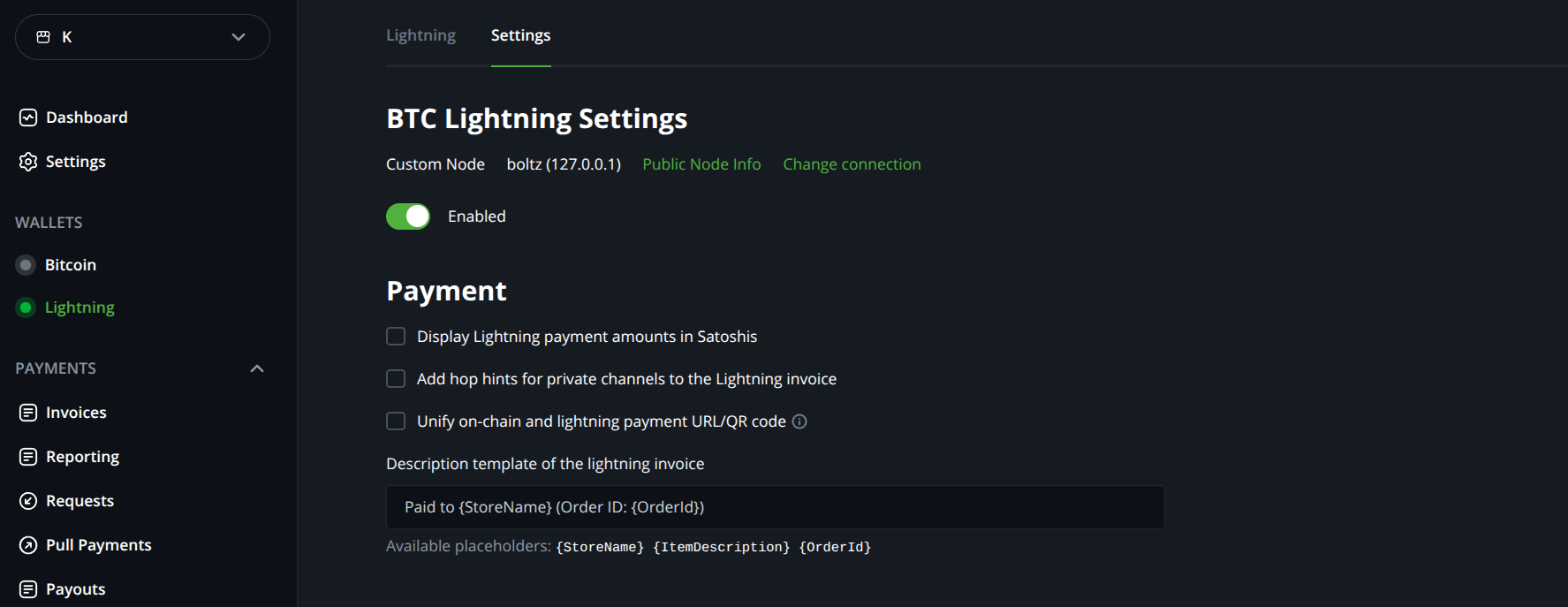Open the store selector dropdown labeled K
Screen dimensions: 1568x607
click(x=142, y=37)
